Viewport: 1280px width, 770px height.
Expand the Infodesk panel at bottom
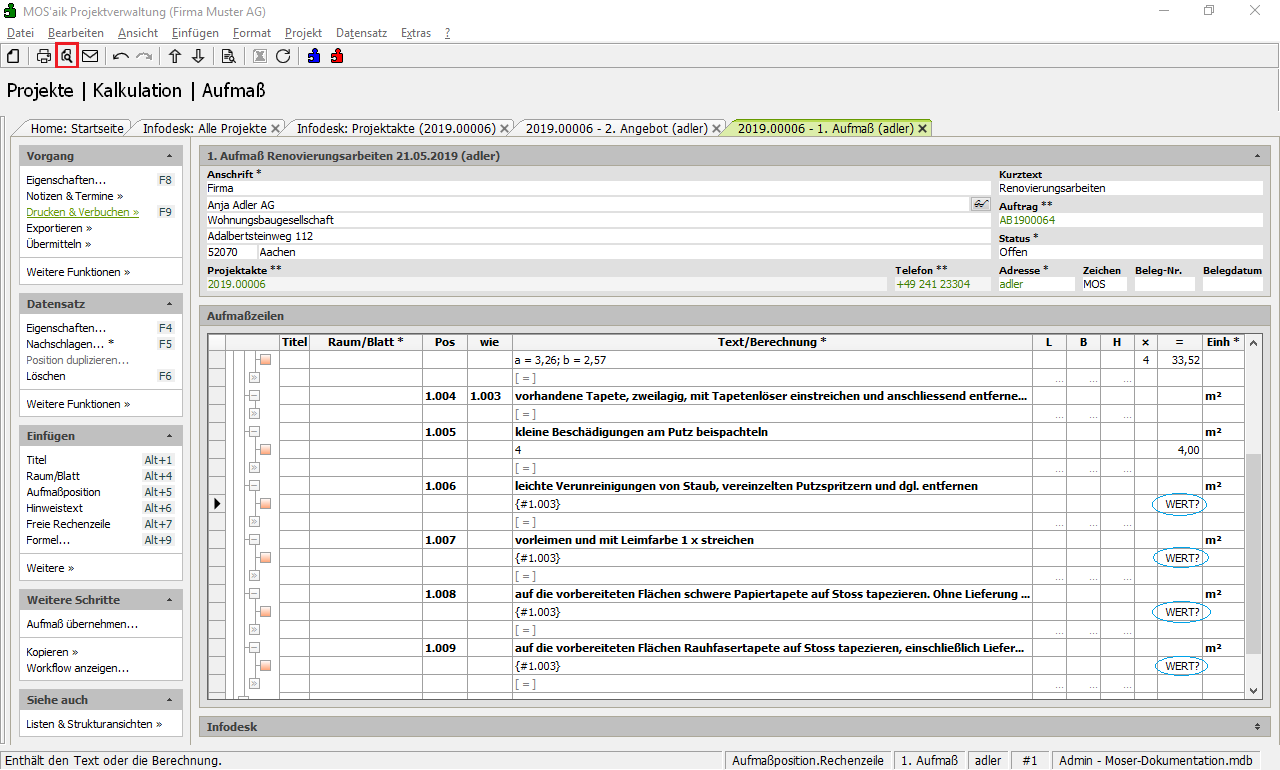1256,727
